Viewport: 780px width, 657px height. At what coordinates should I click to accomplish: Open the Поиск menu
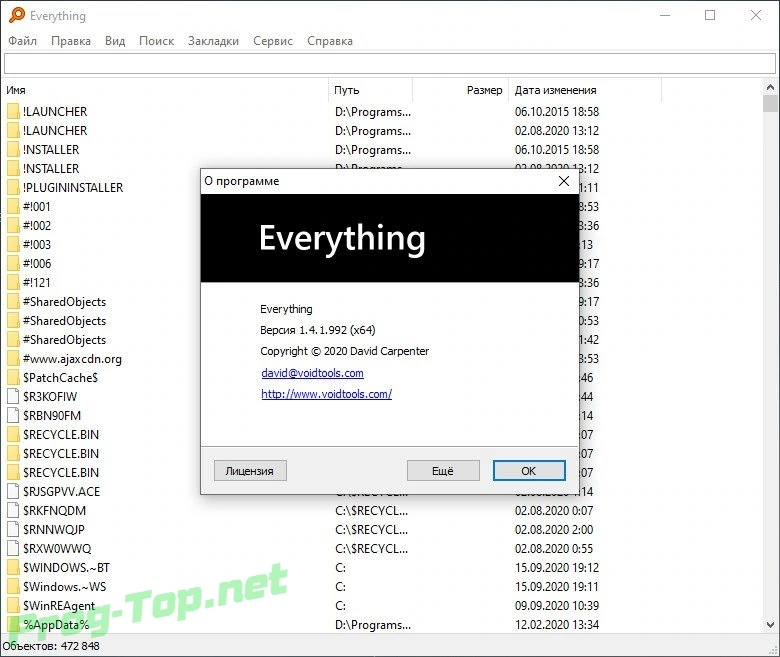pyautogui.click(x=156, y=41)
